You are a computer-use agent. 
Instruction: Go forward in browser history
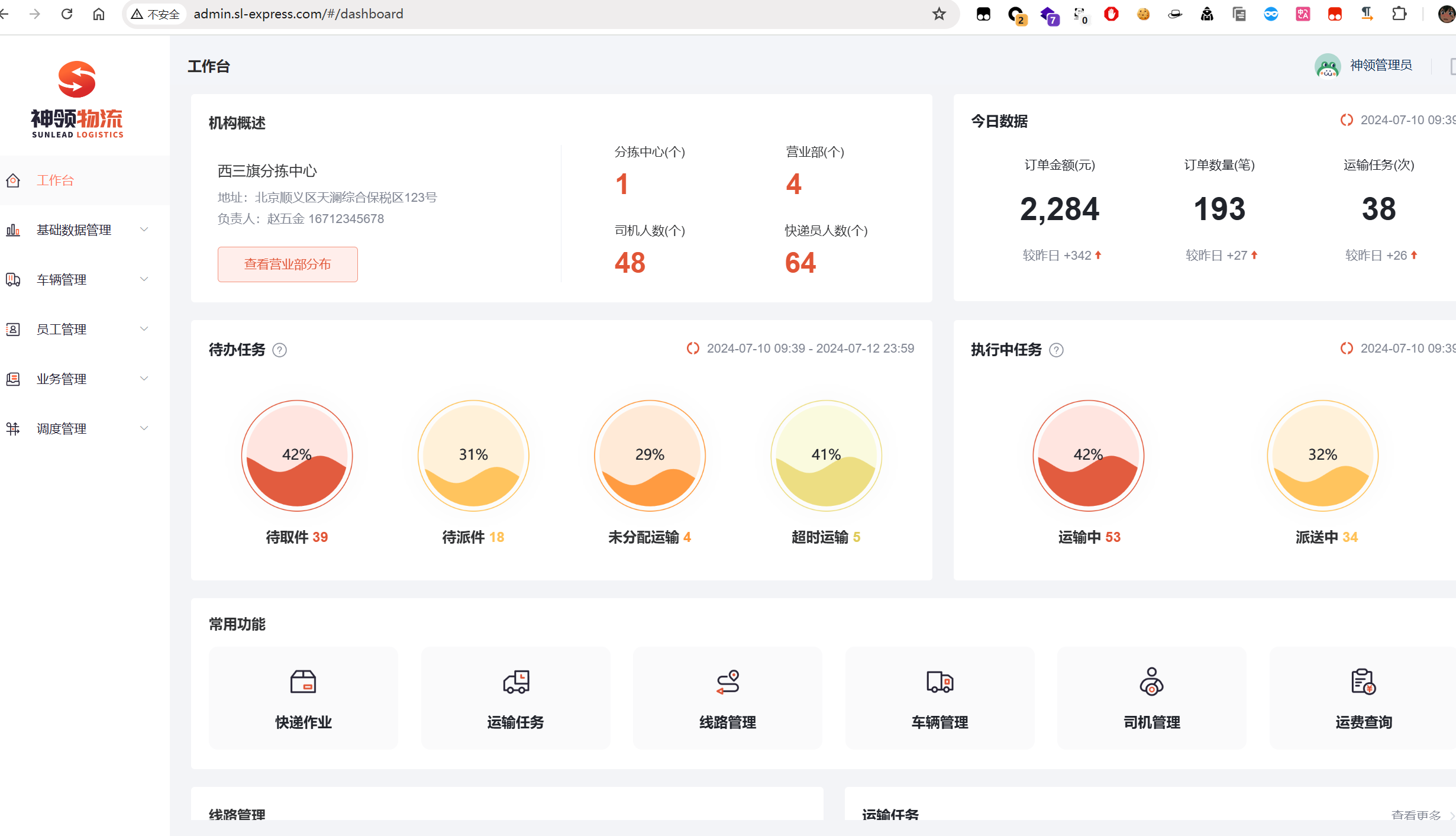[35, 14]
